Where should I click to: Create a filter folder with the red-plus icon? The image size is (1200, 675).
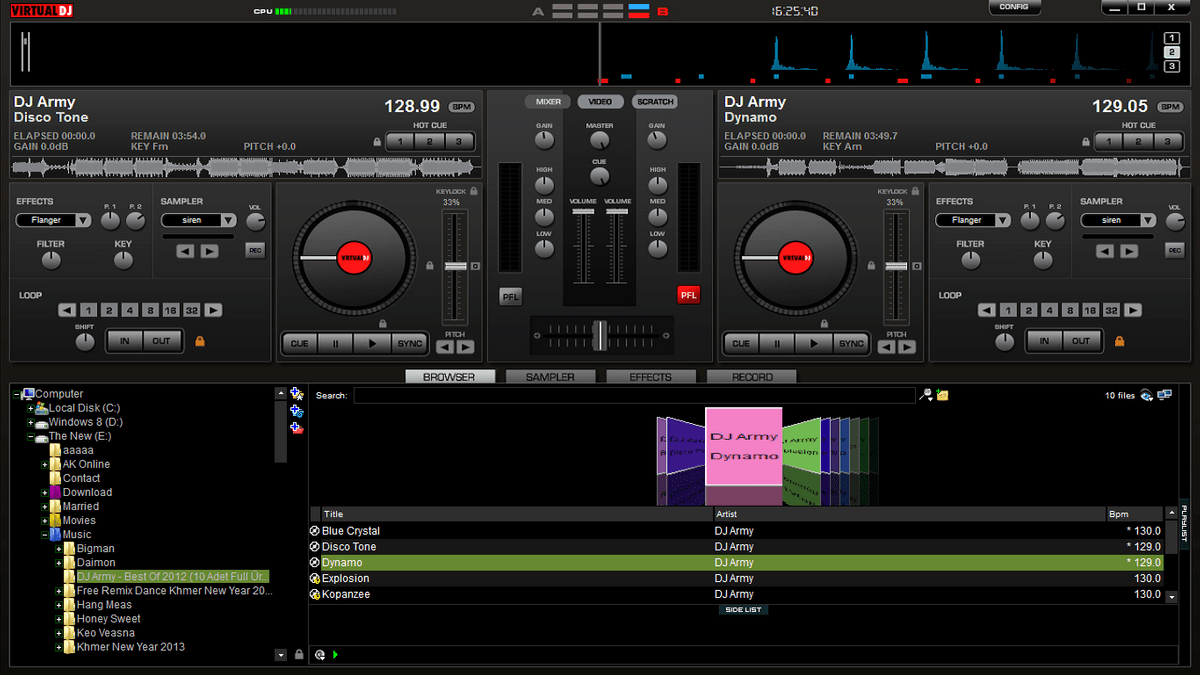[x=295, y=428]
